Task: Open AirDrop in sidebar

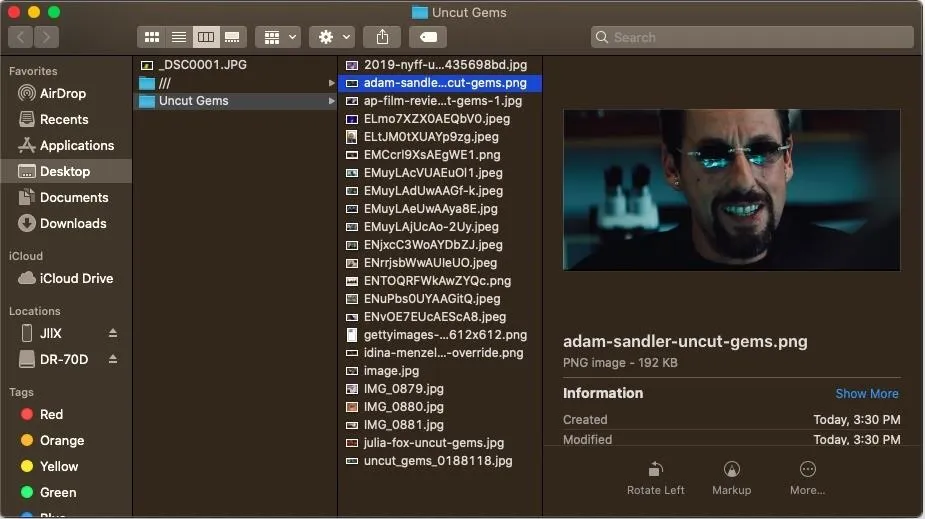Action: [66, 93]
